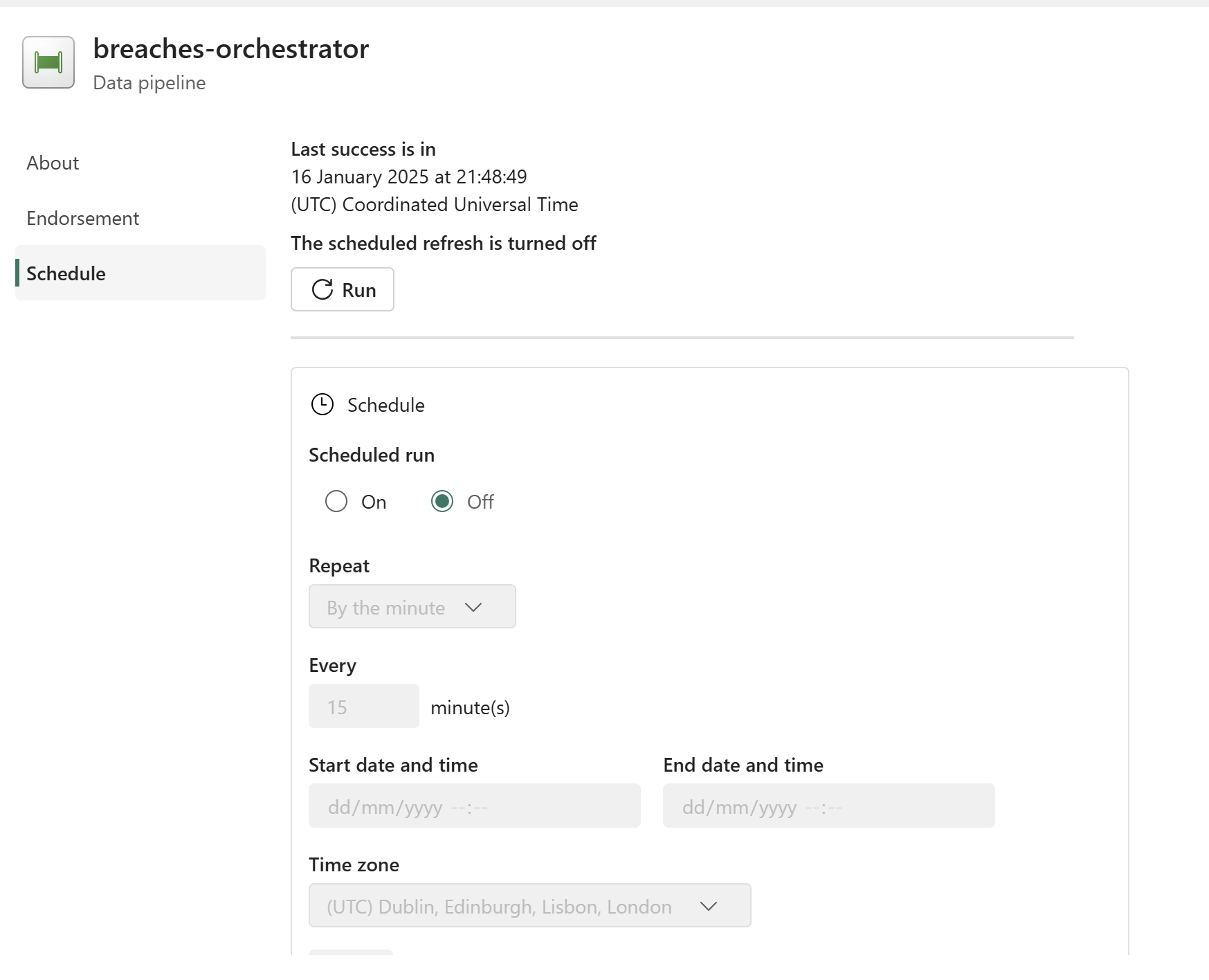1209x980 pixels.
Task: Enable scheduled run by selecting On
Action: coord(336,501)
